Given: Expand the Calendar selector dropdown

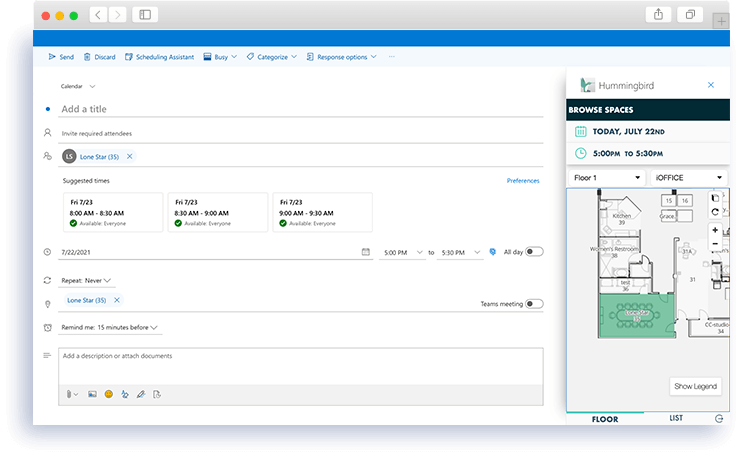Looking at the screenshot, I should (x=78, y=86).
